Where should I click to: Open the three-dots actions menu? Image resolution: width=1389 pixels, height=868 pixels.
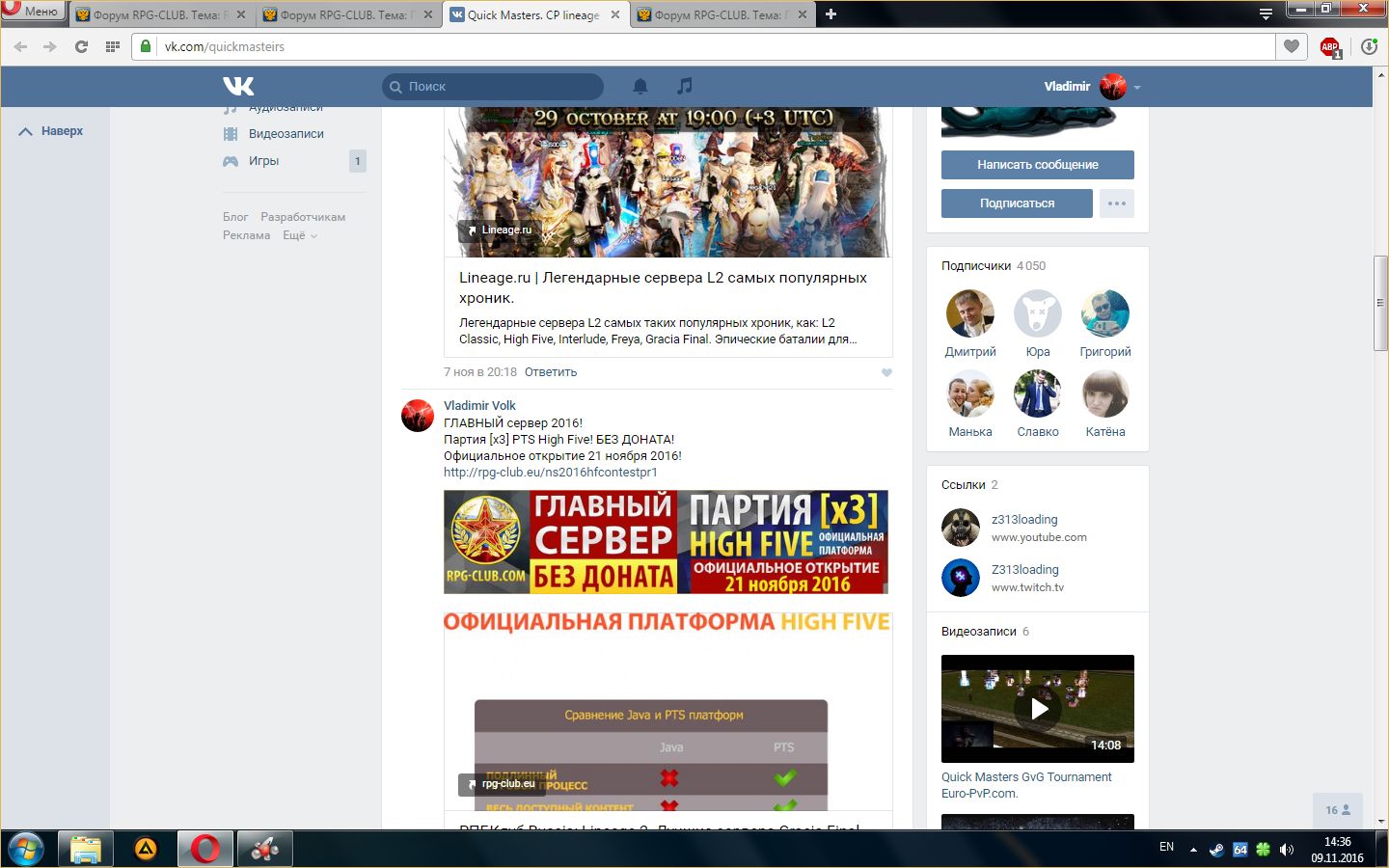tap(1116, 203)
